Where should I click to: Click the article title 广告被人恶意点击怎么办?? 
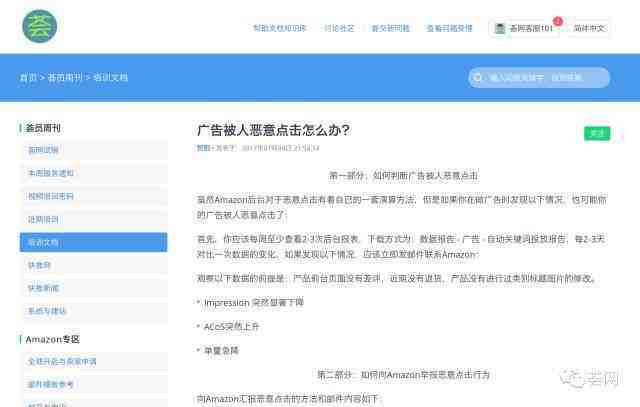(x=273, y=130)
